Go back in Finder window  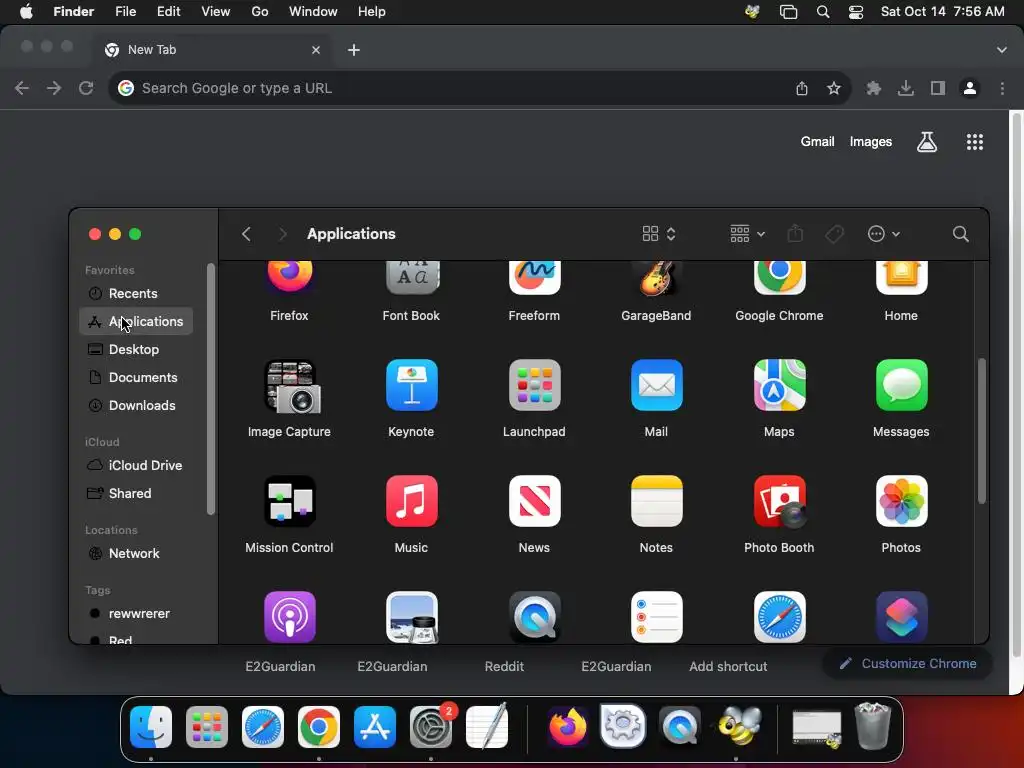click(x=246, y=234)
